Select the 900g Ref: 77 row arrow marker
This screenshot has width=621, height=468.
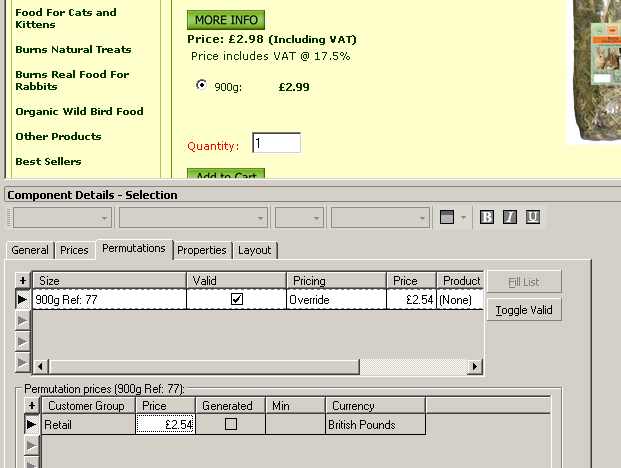(23, 299)
